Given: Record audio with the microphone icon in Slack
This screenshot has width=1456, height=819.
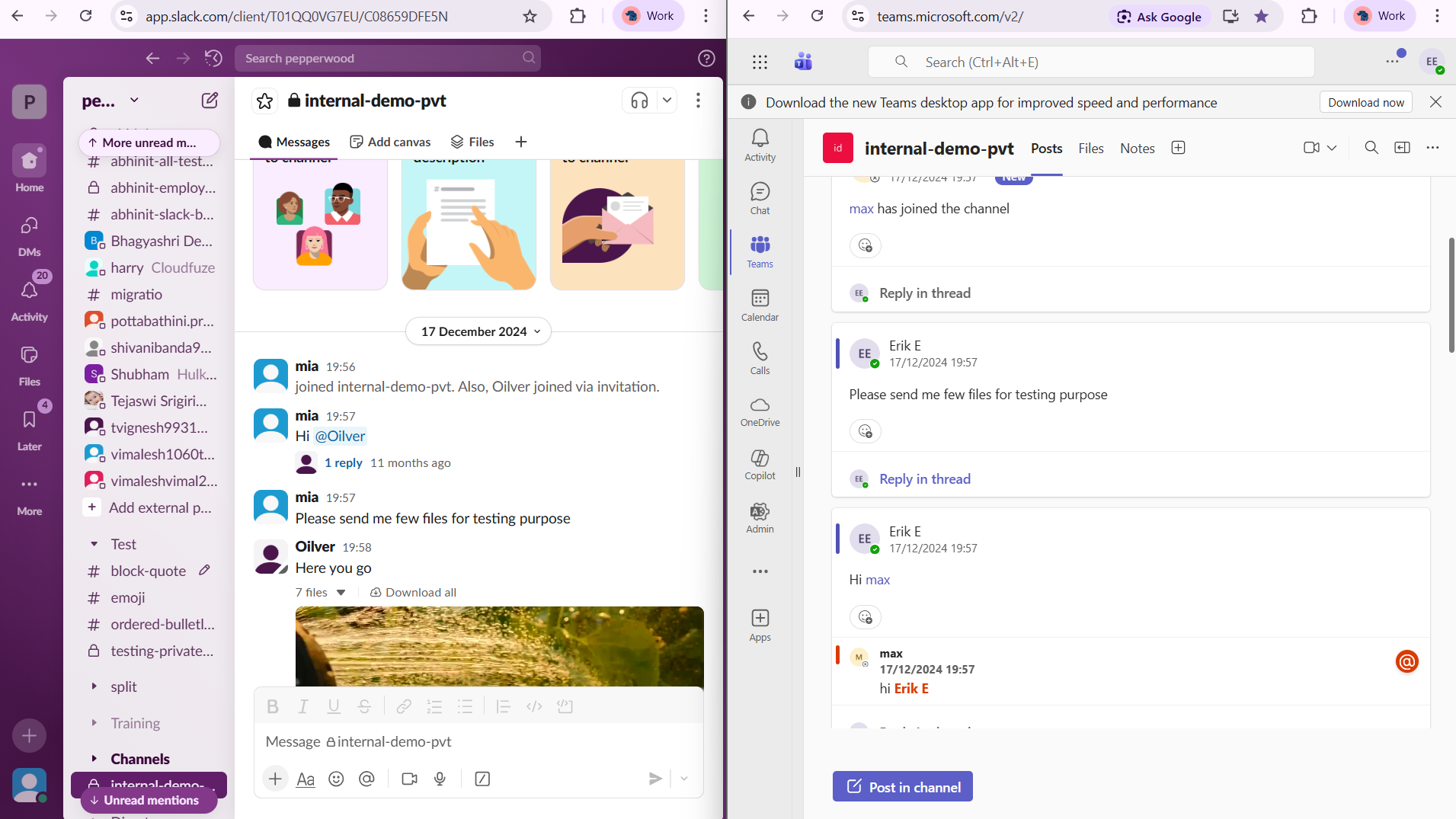Looking at the screenshot, I should click(x=440, y=779).
